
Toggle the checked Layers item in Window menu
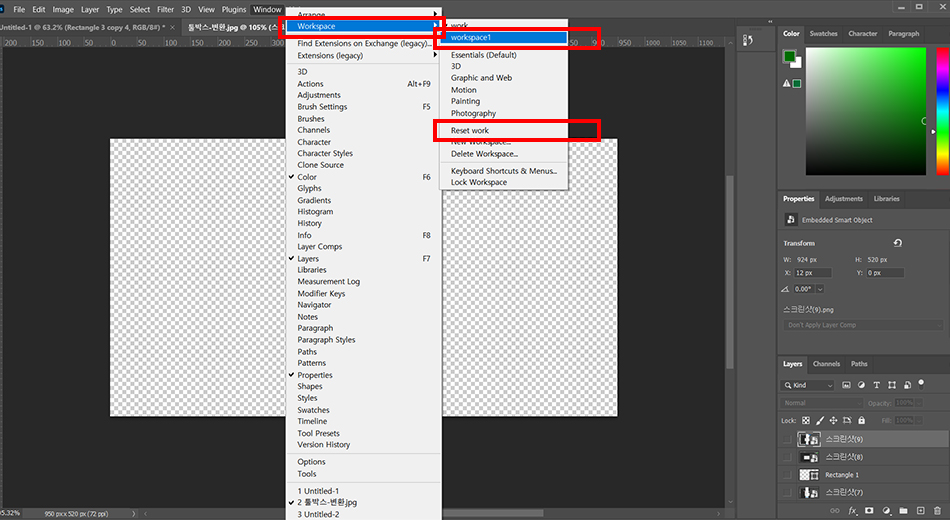(364, 258)
